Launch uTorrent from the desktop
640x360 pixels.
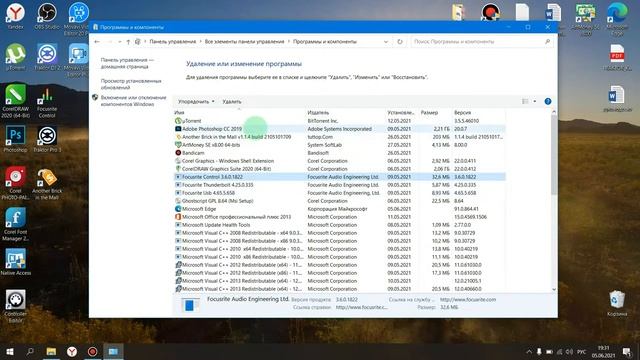16,56
